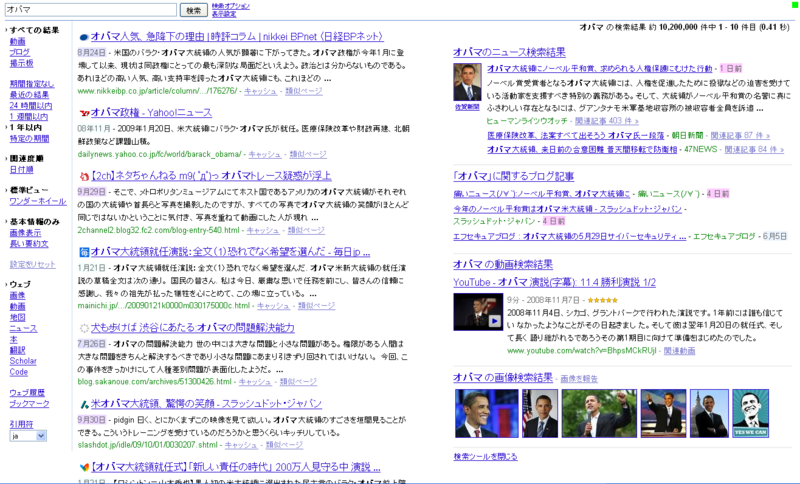
Task: Open 米オバマ大統領、驚愕の笑顔 result title
Action: 206,404
